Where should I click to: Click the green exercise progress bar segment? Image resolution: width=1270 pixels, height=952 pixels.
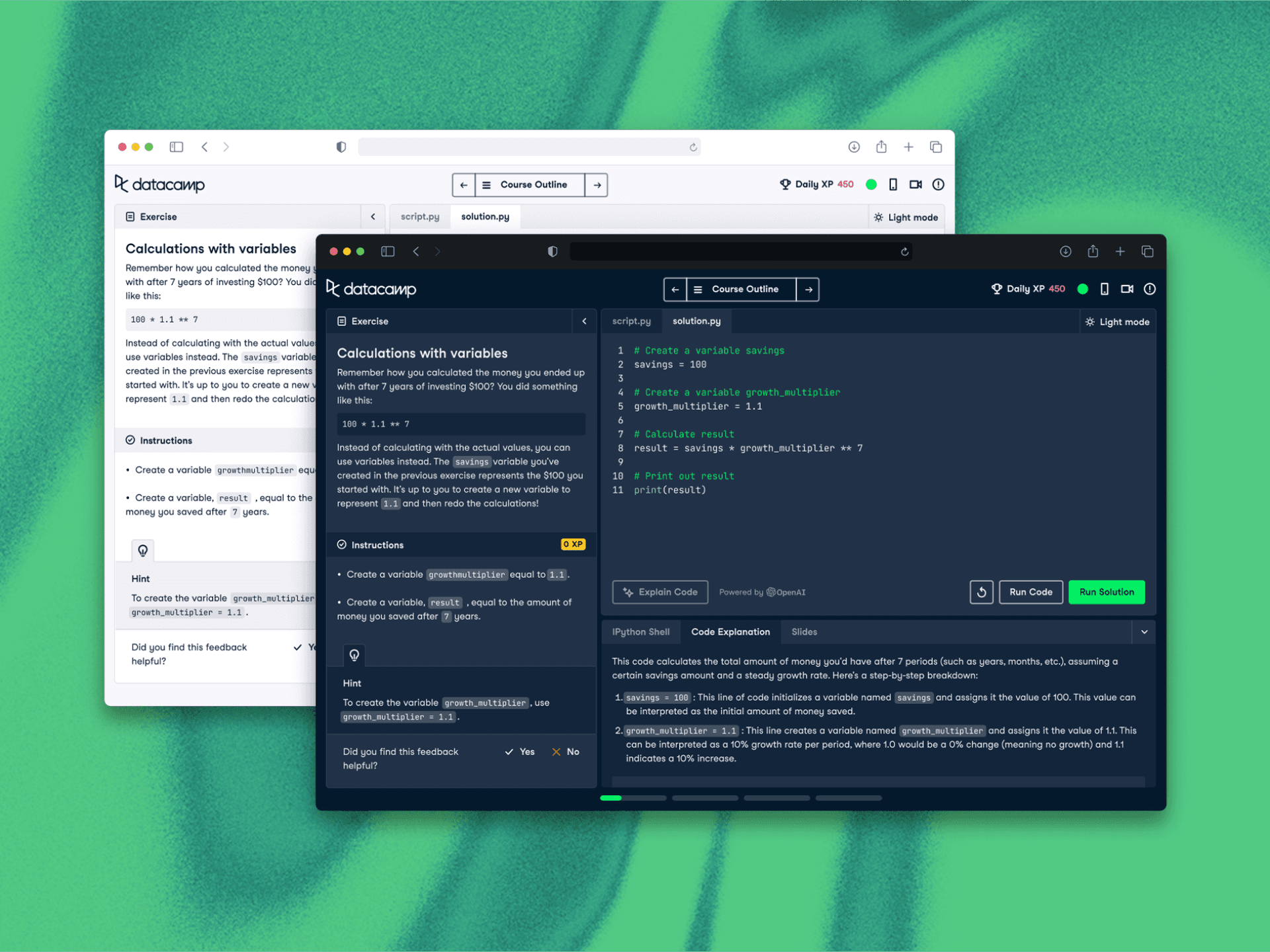tap(611, 798)
